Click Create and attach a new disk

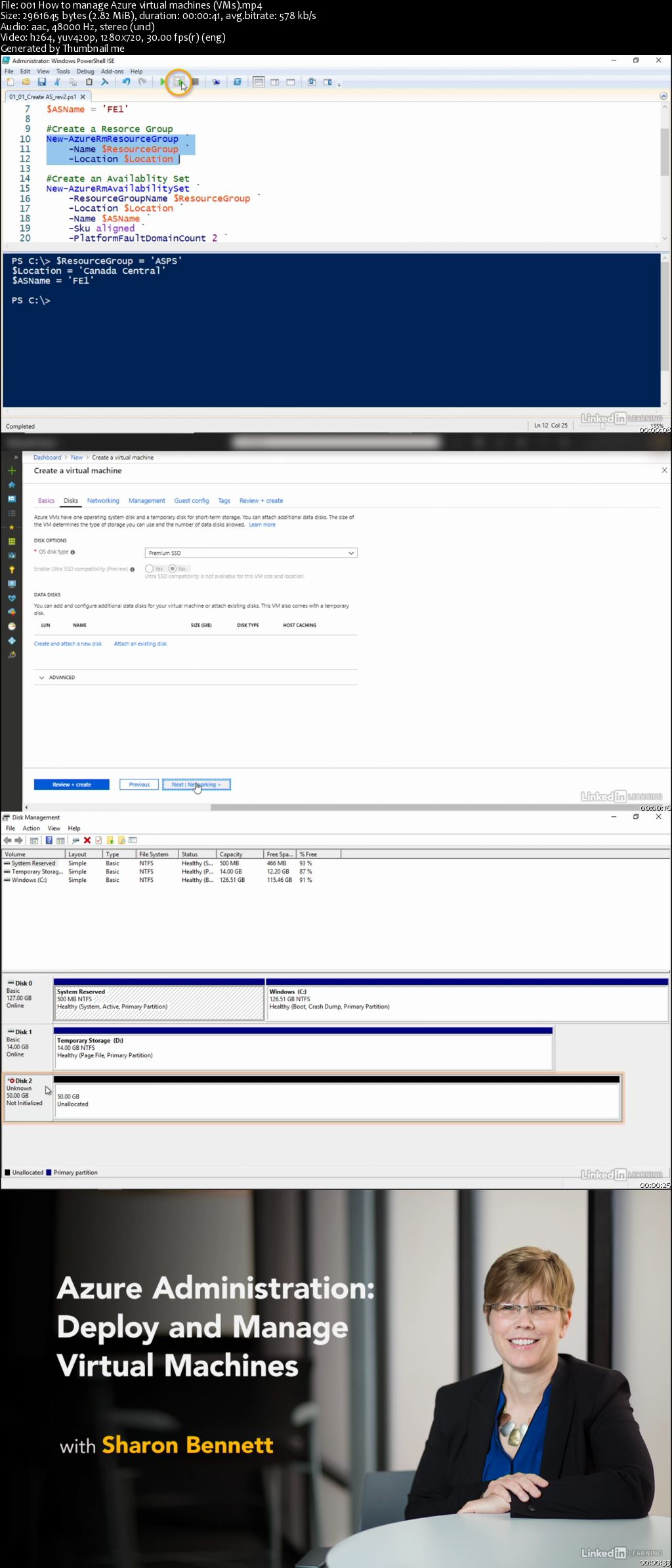point(68,644)
